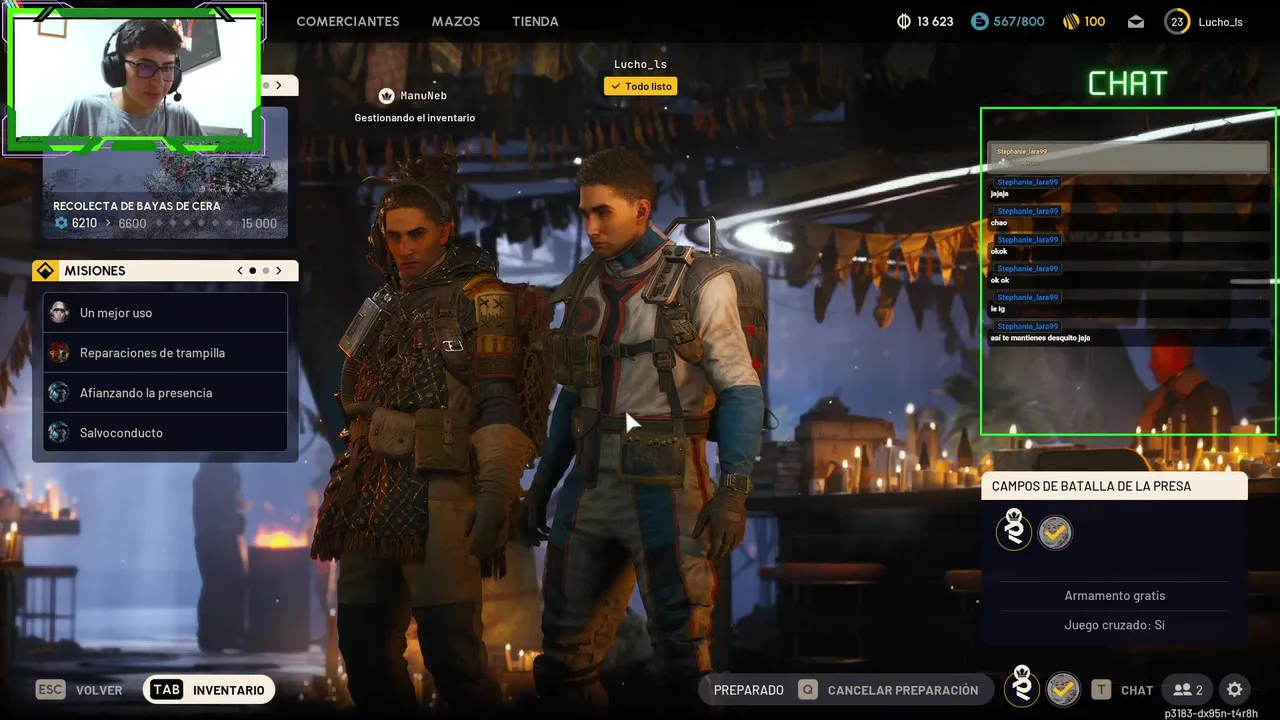The image size is (1280, 720).
Task: Click the gold currency icon beside 100
Action: (x=1069, y=21)
